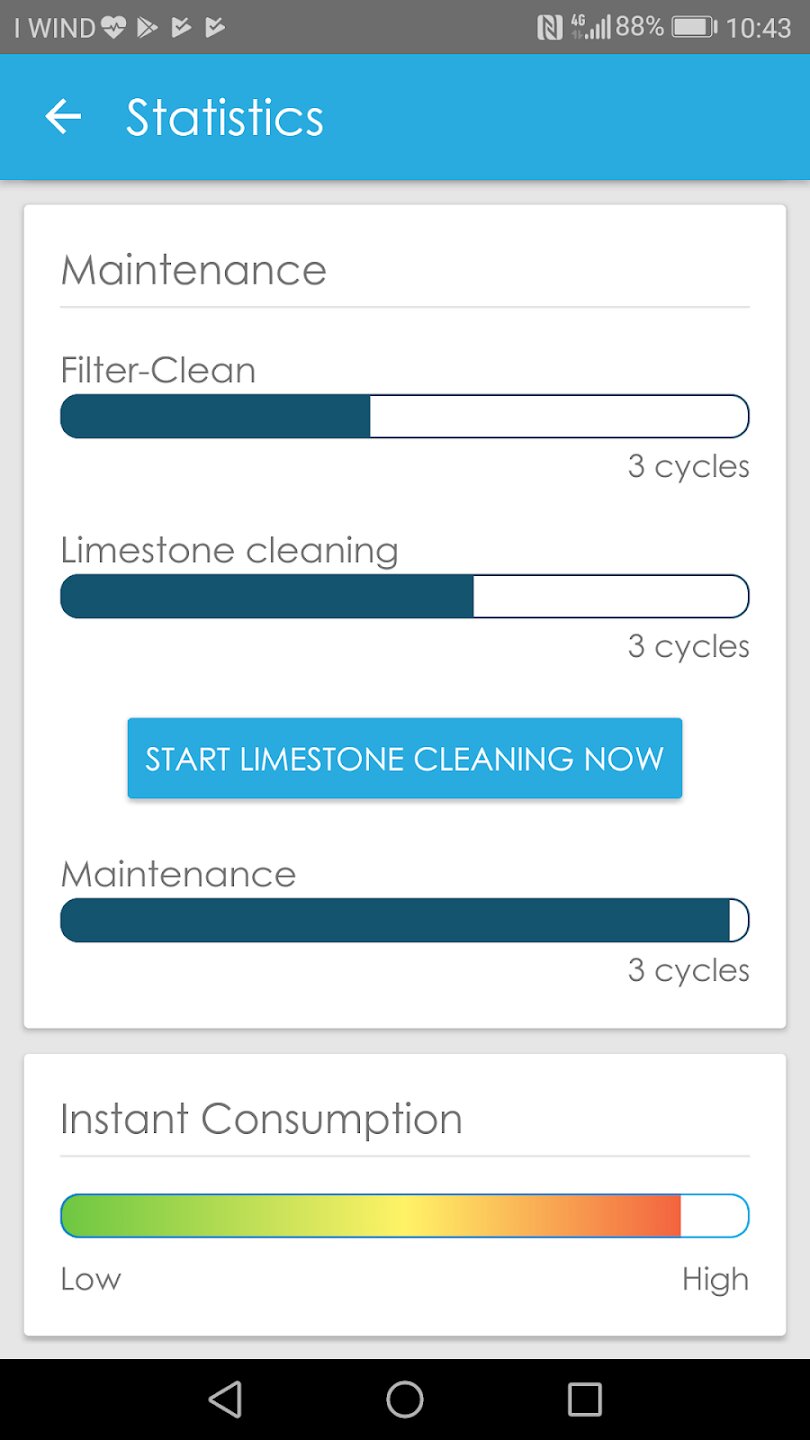Tap the High consumption label
This screenshot has width=810, height=1440.
[x=715, y=1279]
